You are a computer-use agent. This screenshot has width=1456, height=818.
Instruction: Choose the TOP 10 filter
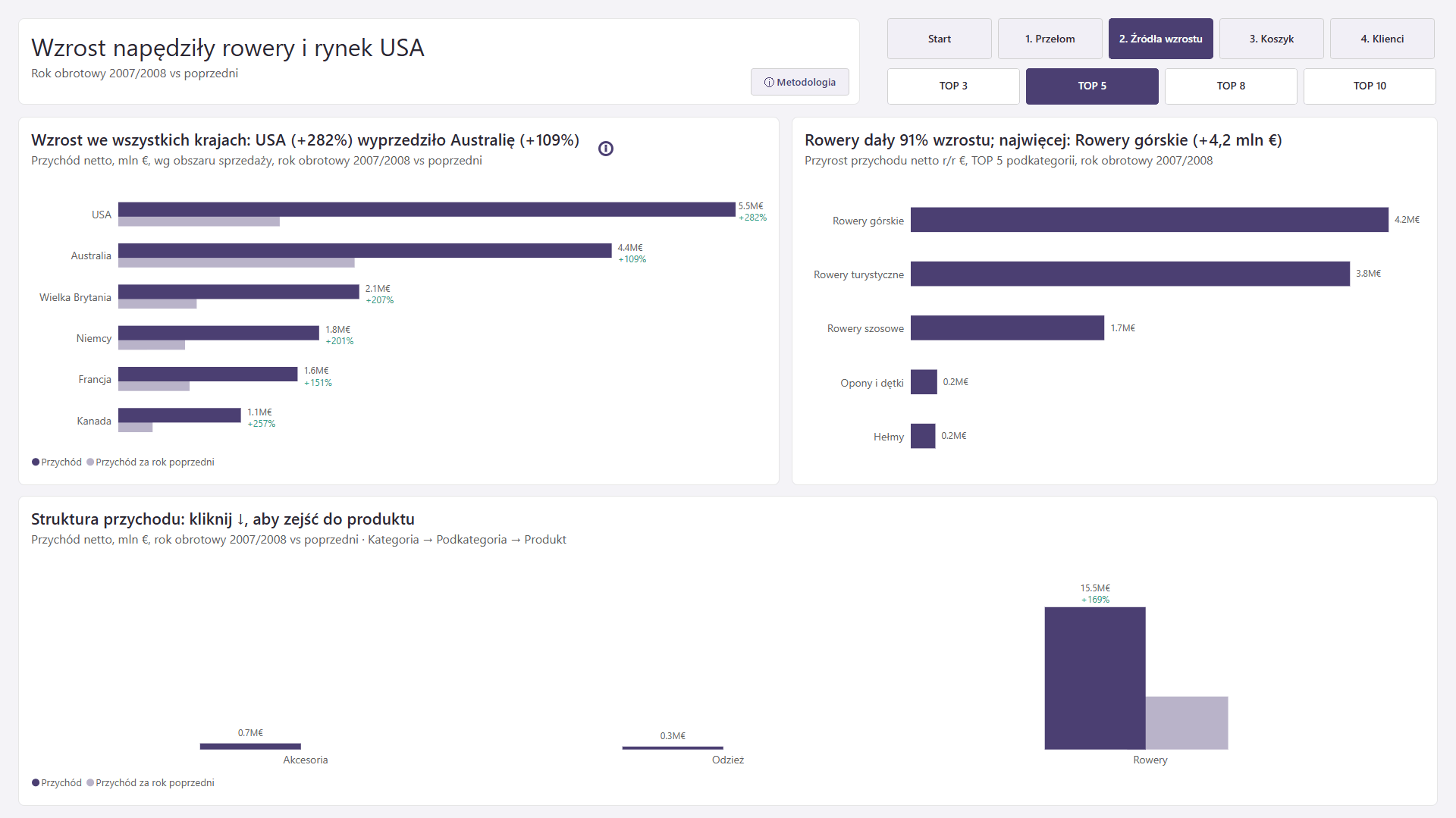(x=1370, y=86)
